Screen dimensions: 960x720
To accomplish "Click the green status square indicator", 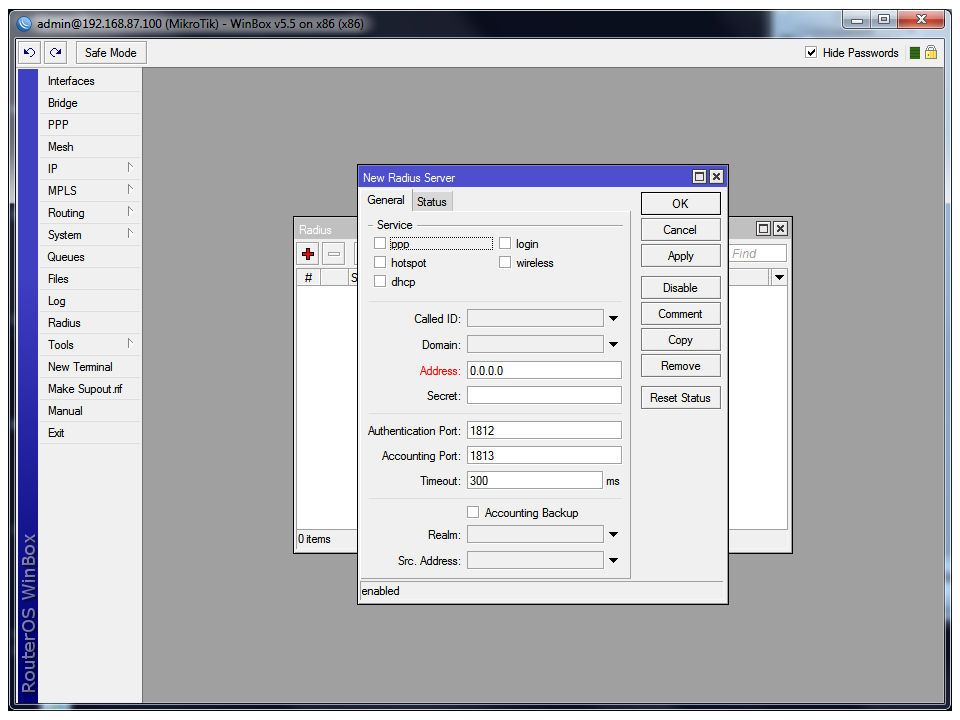I will point(914,53).
